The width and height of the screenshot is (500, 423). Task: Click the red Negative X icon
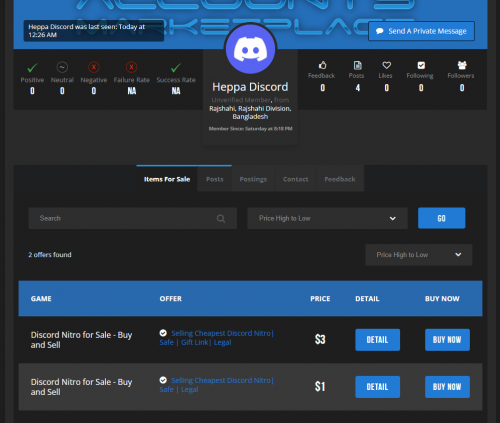(x=94, y=67)
